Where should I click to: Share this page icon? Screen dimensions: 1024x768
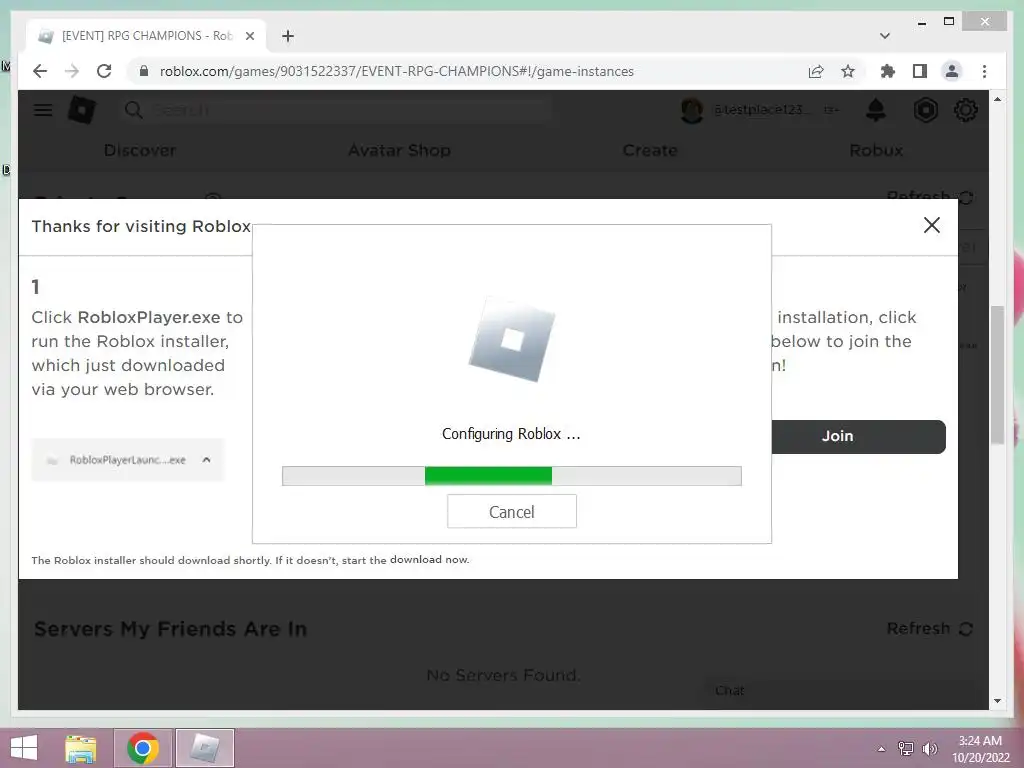click(x=816, y=71)
